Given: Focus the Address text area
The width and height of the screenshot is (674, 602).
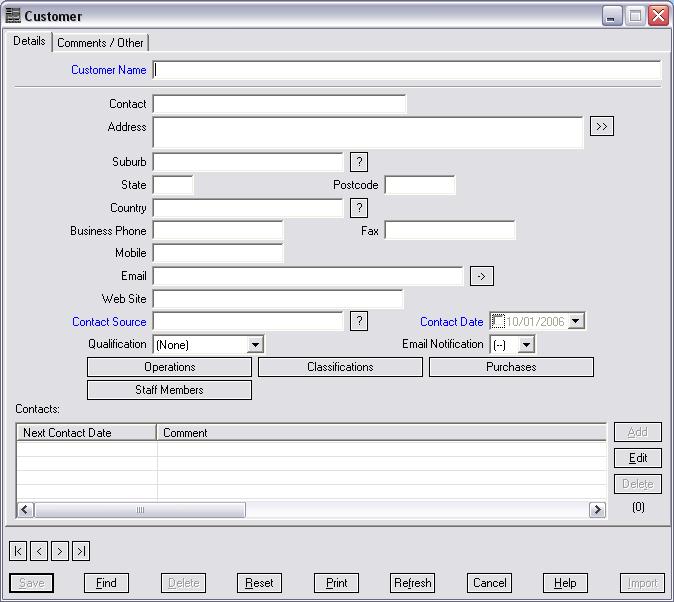Looking at the screenshot, I should 368,132.
